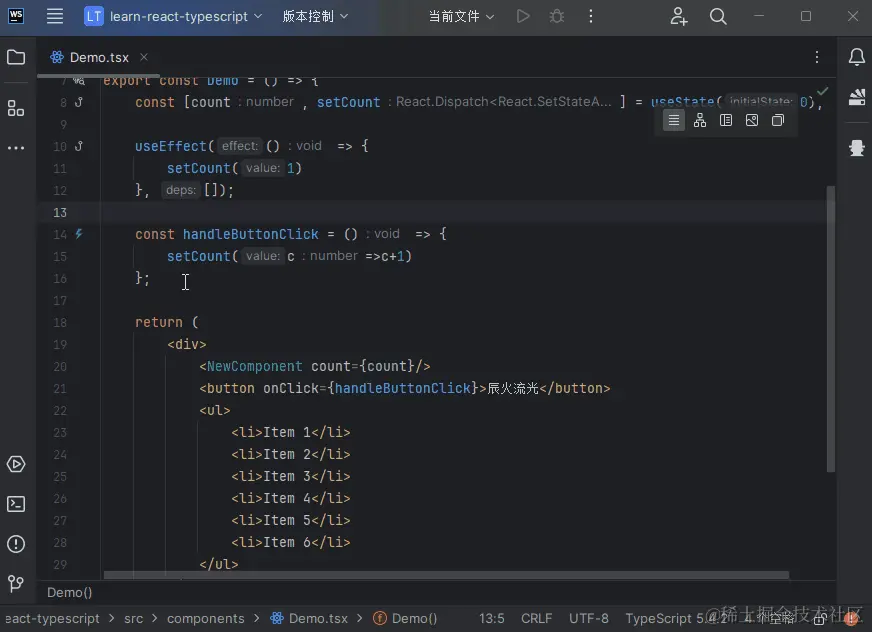Click the hierarchy diagram icon in floating toolbar

click(700, 120)
